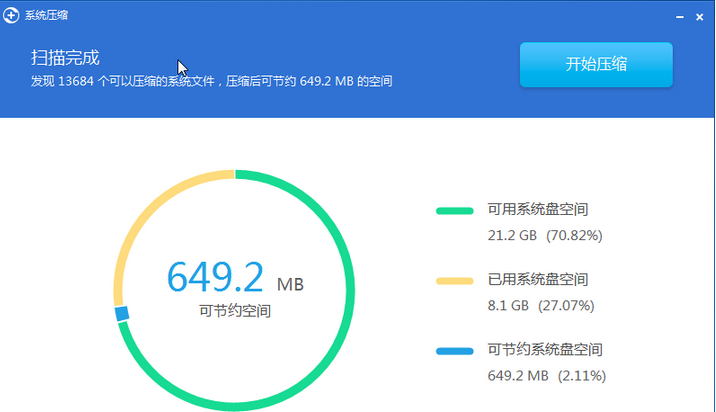Viewport: 716px width, 412px height.
Task: Click the yellow 已用系统盘空间 legend swatch
Action: [454, 281]
